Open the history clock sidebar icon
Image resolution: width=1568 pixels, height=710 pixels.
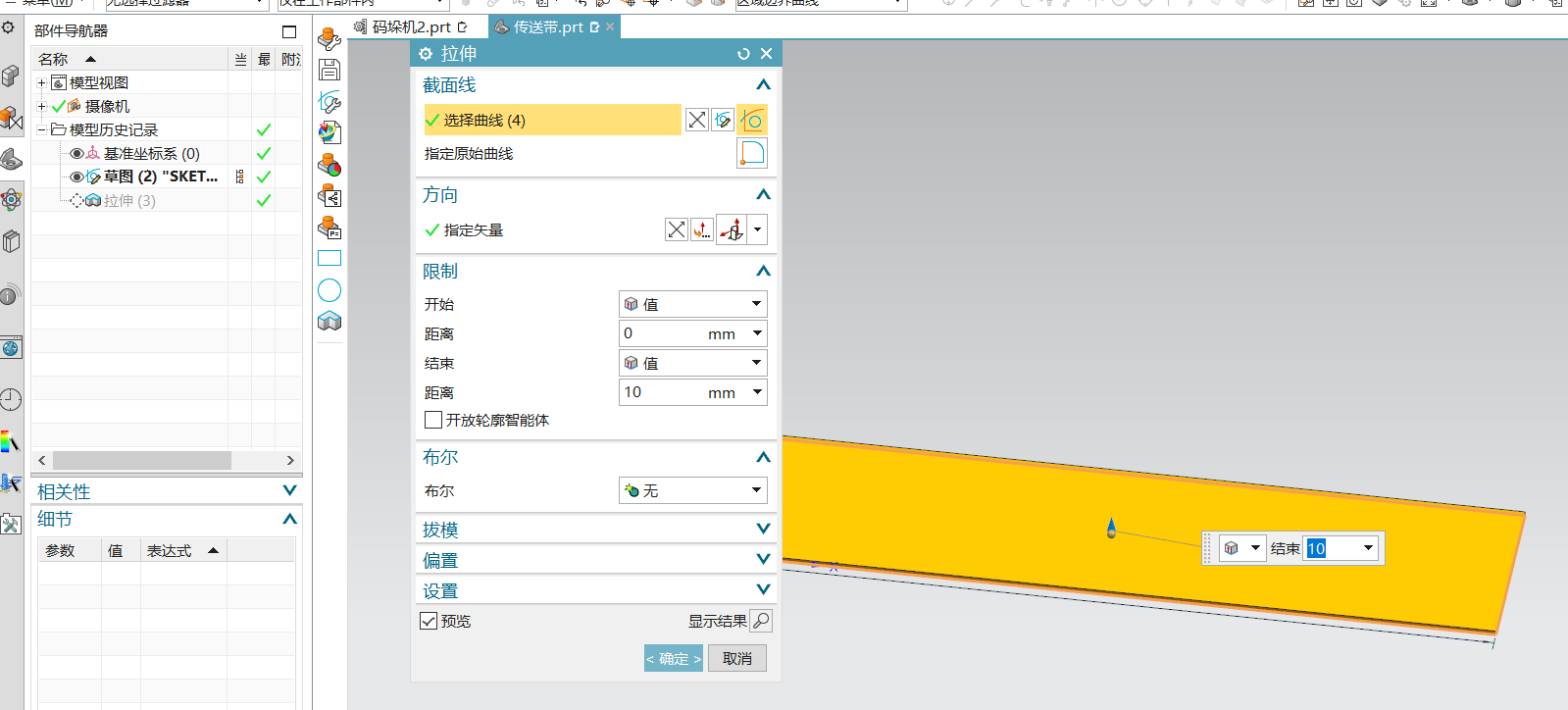click(x=11, y=399)
